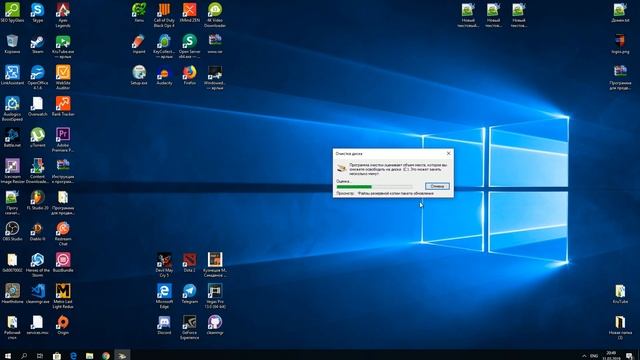
Task: Click the green disk cleanup progress bar
Action: pyautogui.click(x=374, y=187)
